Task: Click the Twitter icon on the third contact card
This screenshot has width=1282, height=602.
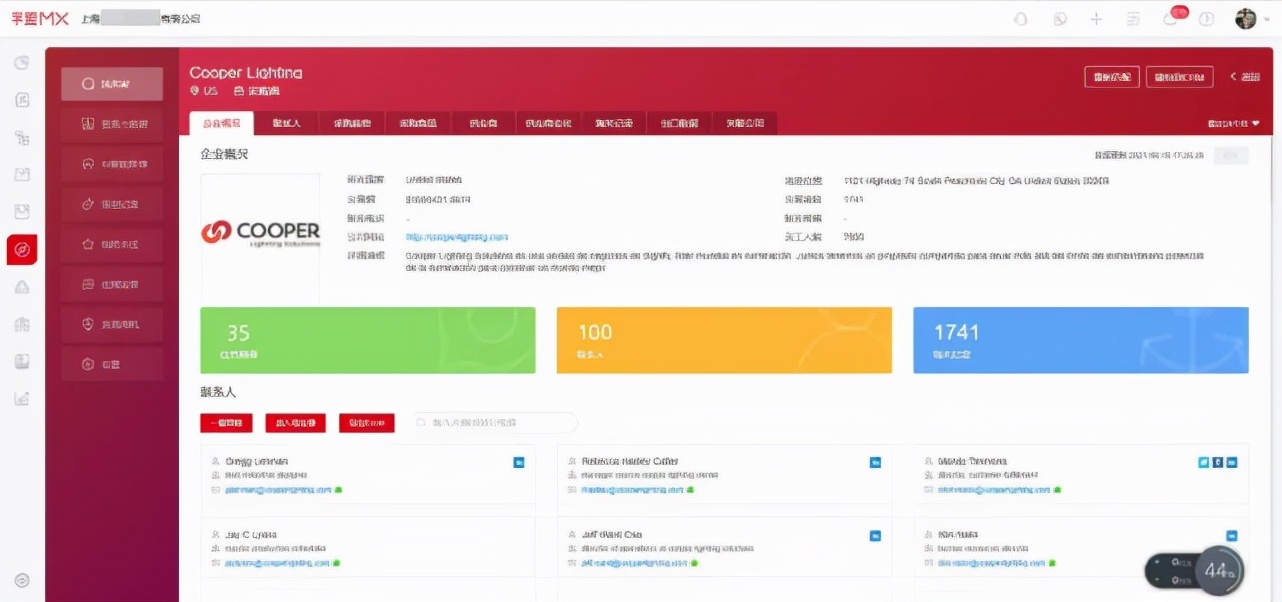Action: click(x=1204, y=462)
